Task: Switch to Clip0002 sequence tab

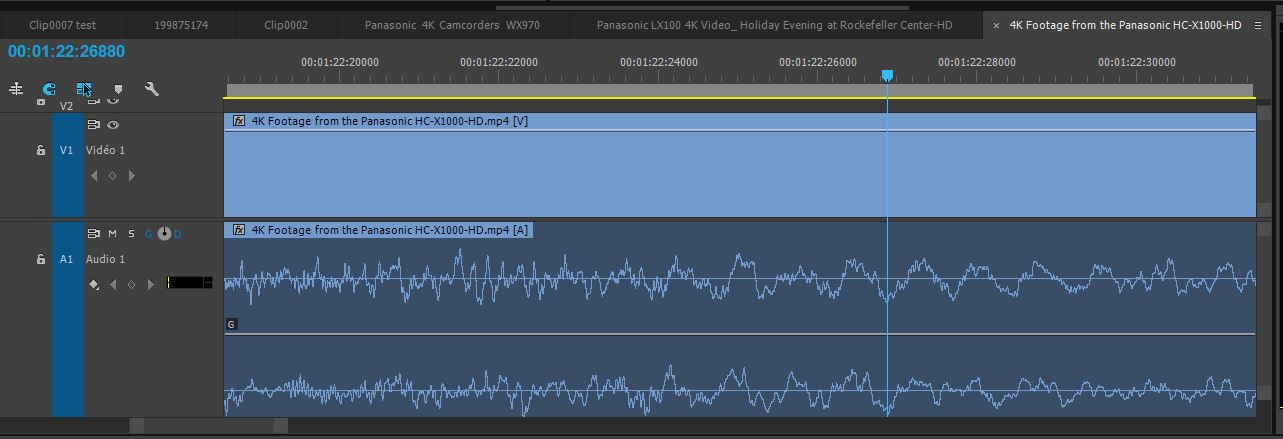Action: click(286, 25)
